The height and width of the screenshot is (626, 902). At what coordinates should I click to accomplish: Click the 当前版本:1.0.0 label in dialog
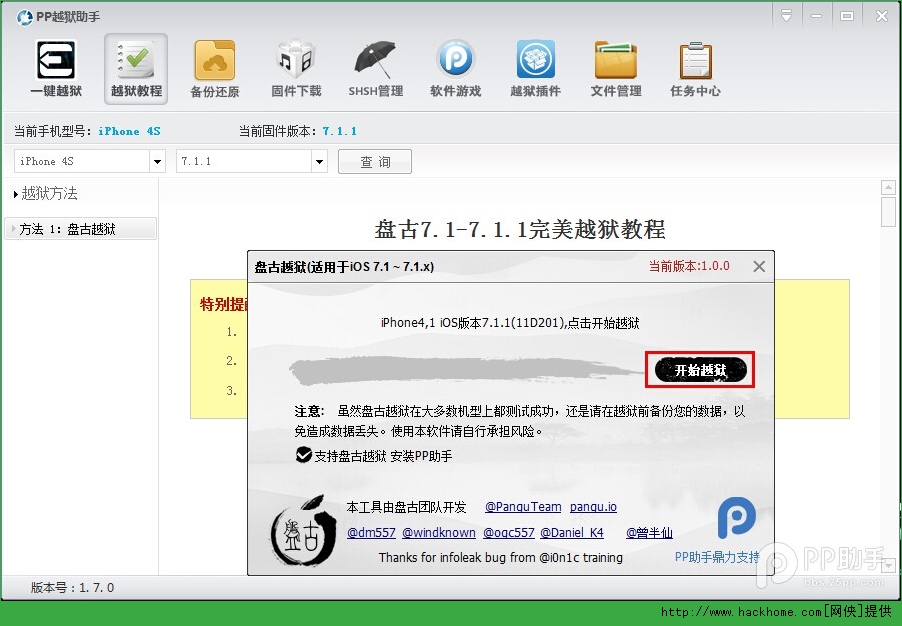(x=689, y=266)
